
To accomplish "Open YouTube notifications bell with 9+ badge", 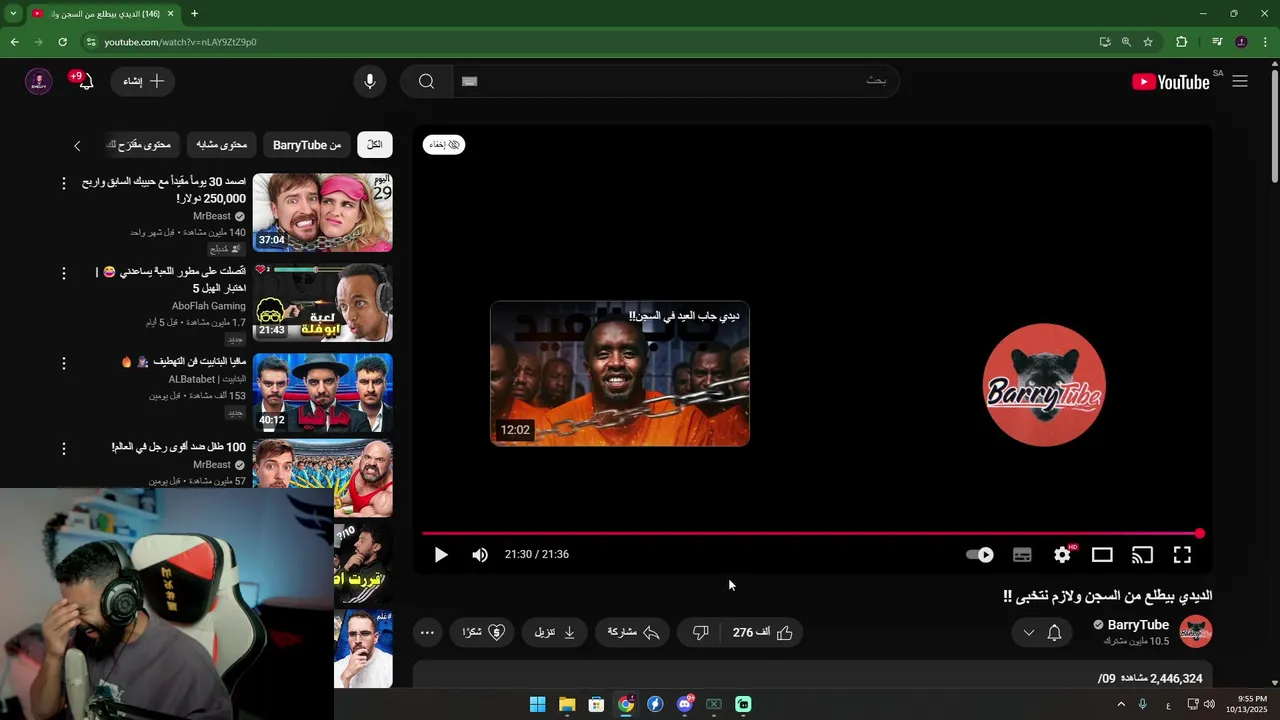I will [84, 81].
